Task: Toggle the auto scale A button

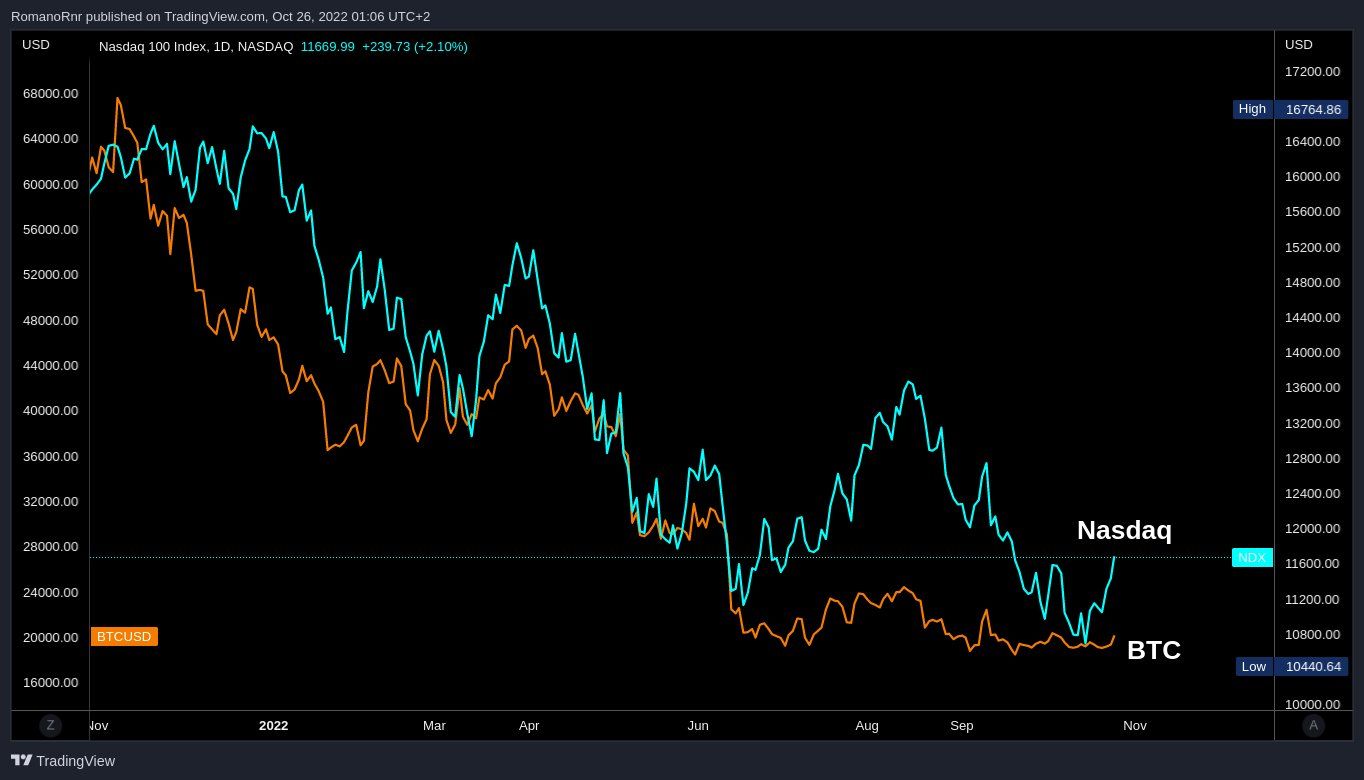Action: [1314, 726]
